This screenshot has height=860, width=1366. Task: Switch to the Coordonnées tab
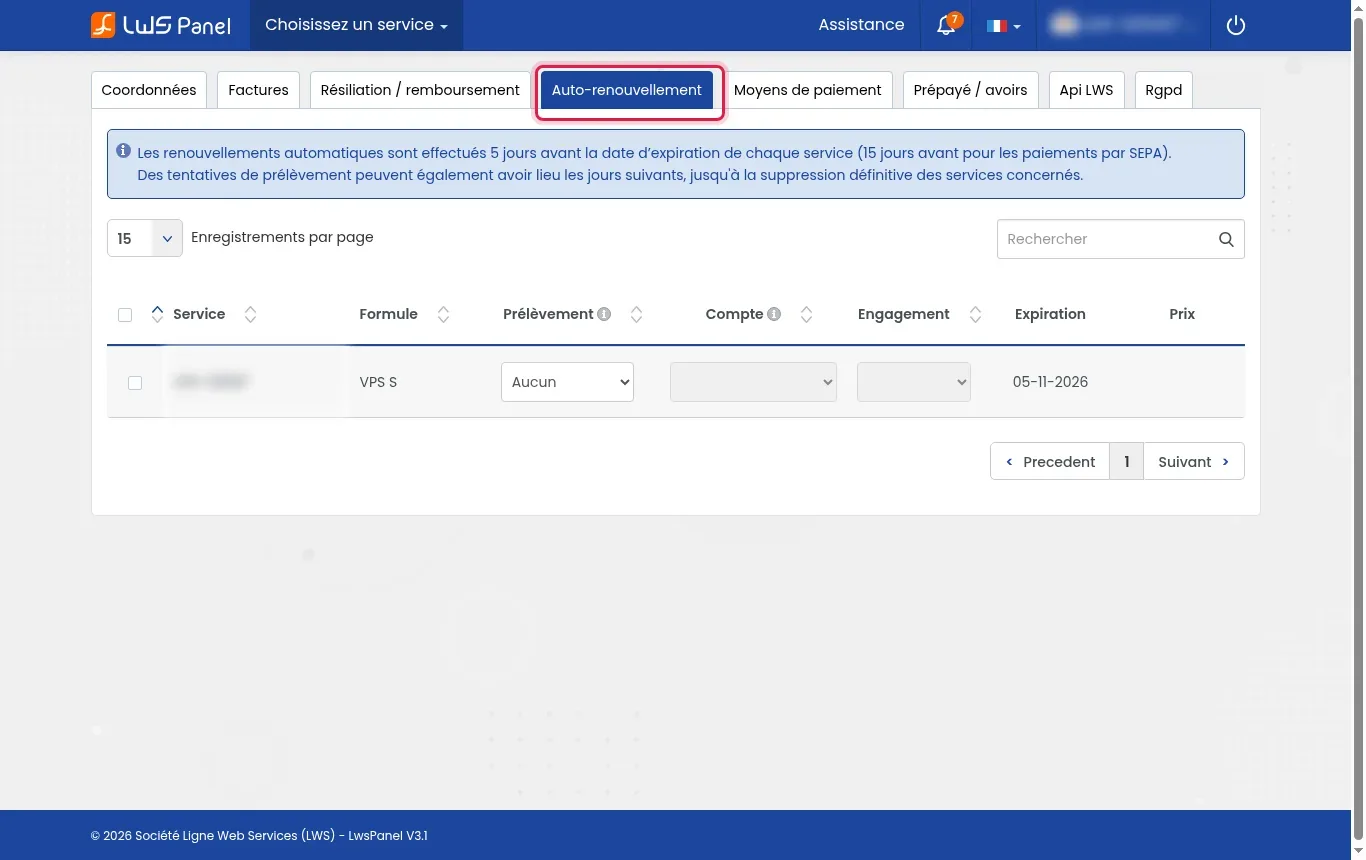pyautogui.click(x=149, y=90)
